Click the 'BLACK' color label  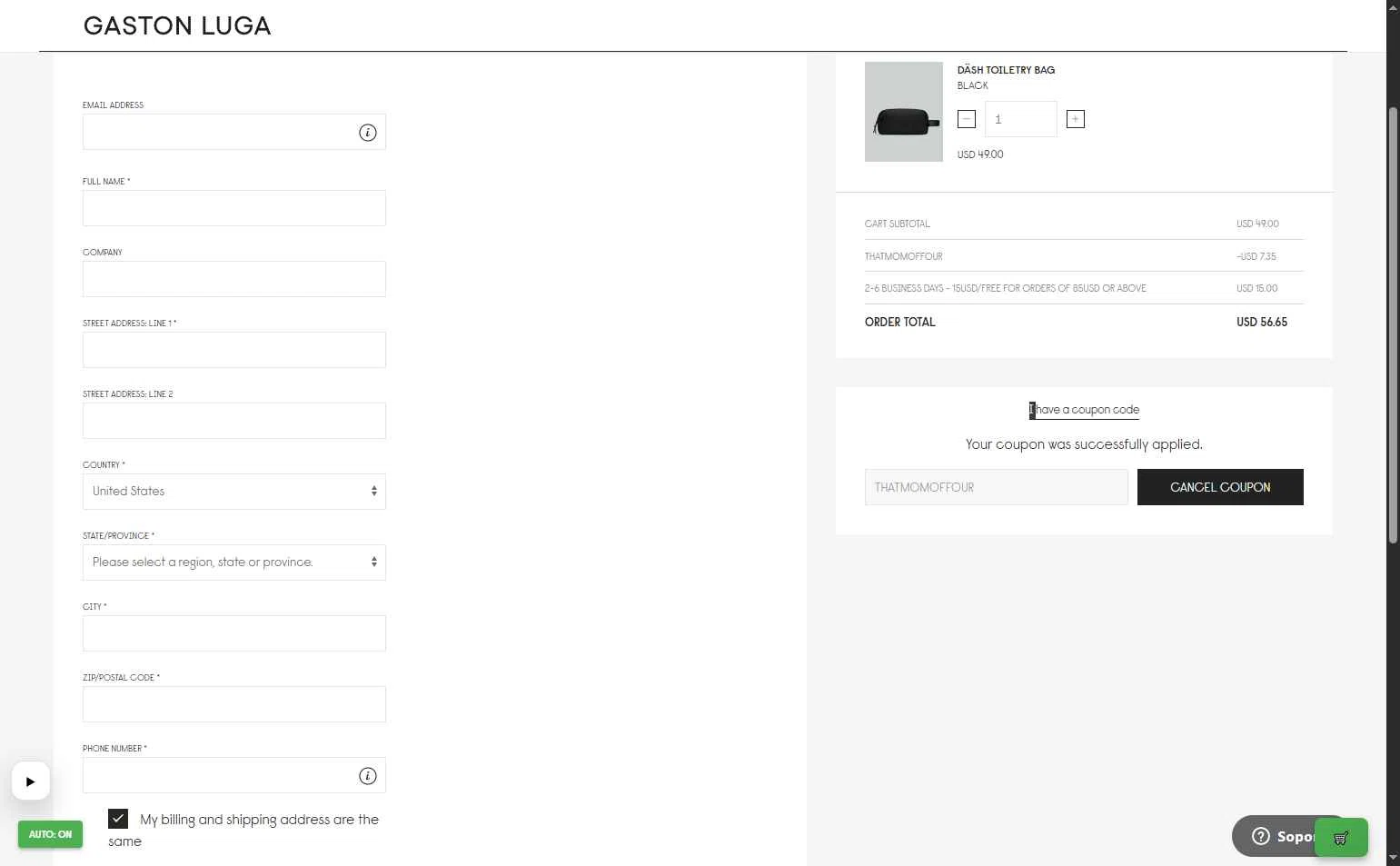pos(972,85)
